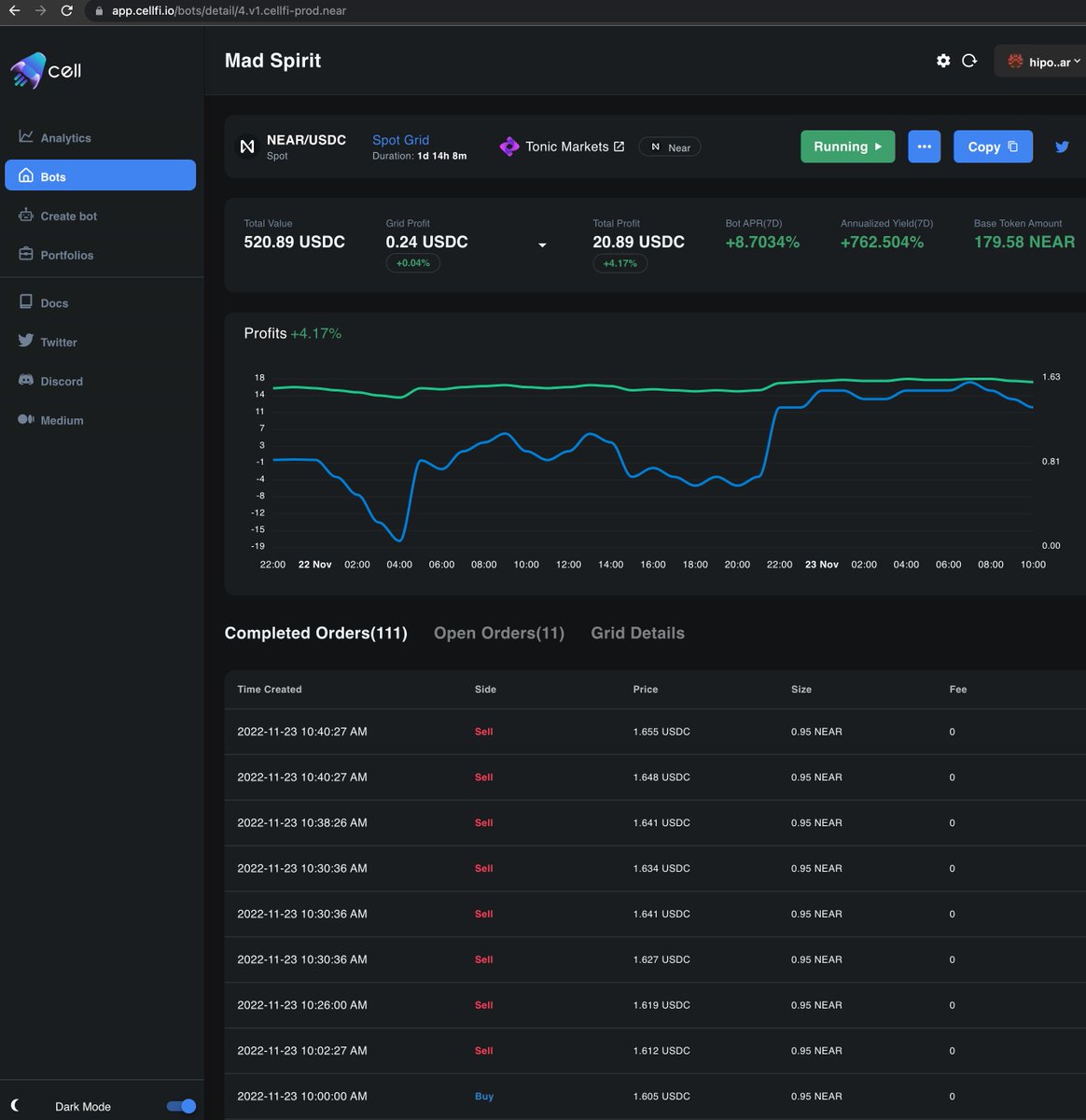Click Total Profit 20.89 USDC

tap(638, 242)
